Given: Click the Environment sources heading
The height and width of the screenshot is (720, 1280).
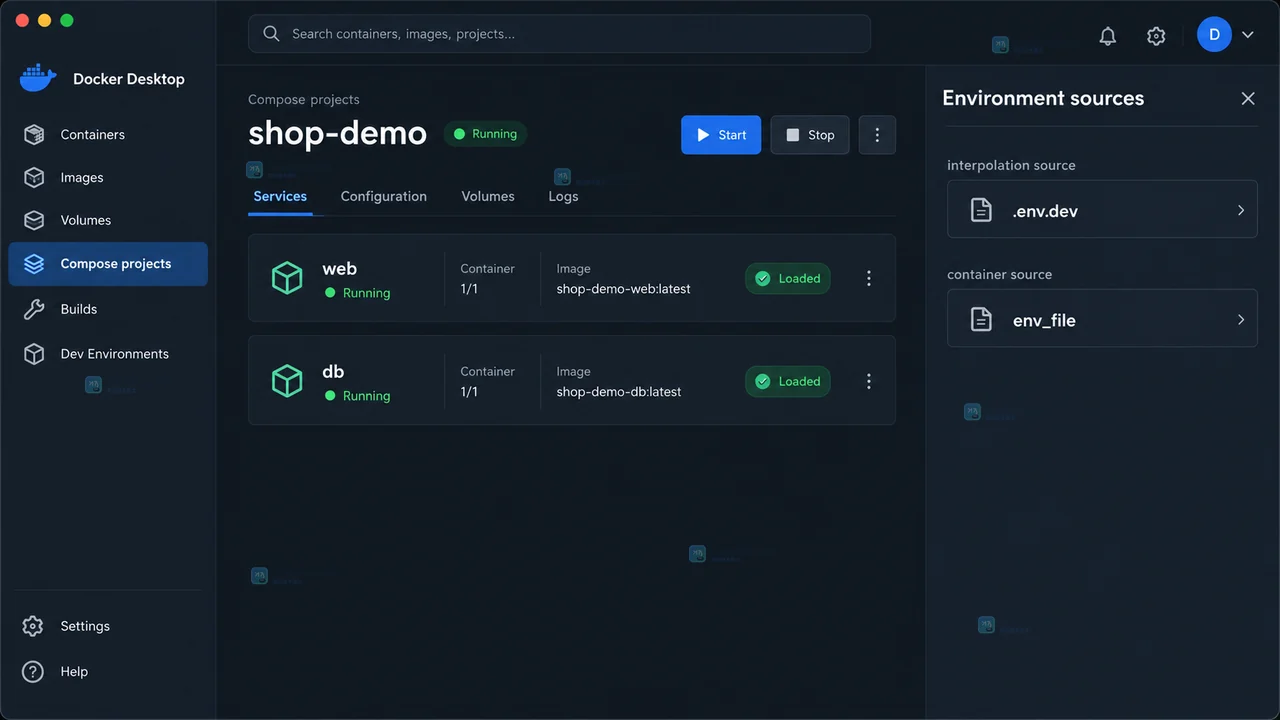Looking at the screenshot, I should [x=1043, y=98].
